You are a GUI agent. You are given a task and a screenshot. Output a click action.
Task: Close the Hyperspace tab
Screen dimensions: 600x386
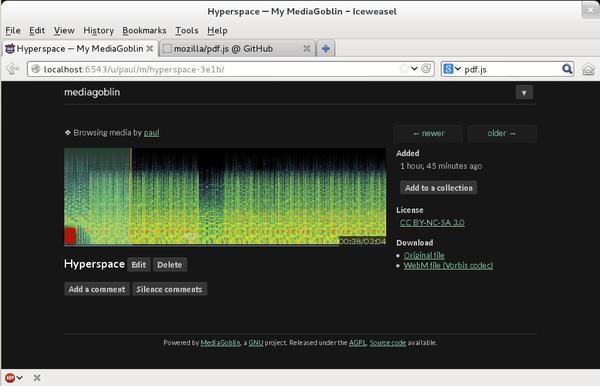150,49
